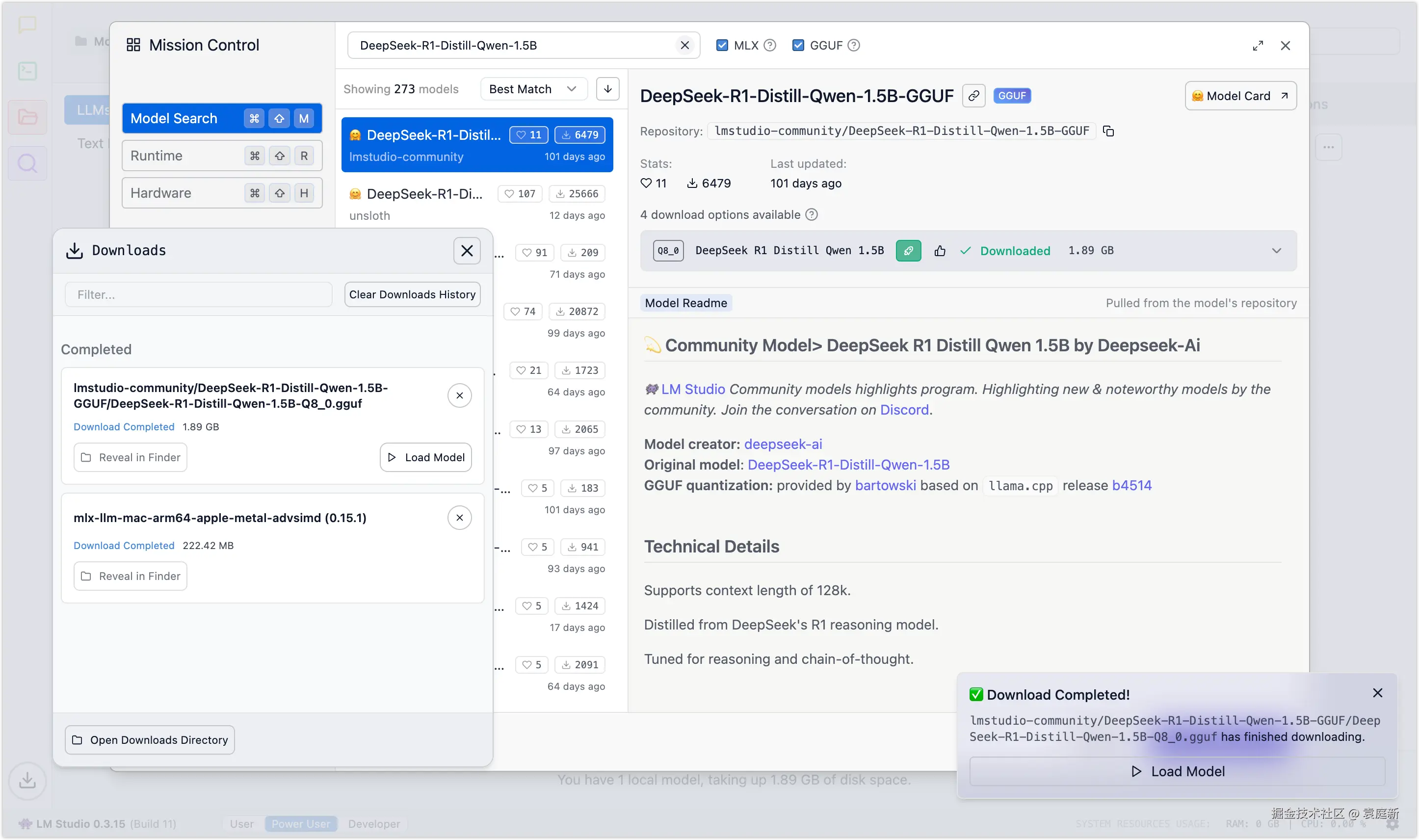Select unsloth DeepSeek-R1 result

click(476, 204)
